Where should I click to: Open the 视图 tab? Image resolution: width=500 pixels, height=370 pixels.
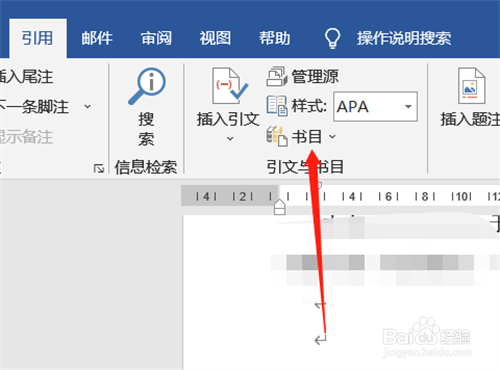215,38
